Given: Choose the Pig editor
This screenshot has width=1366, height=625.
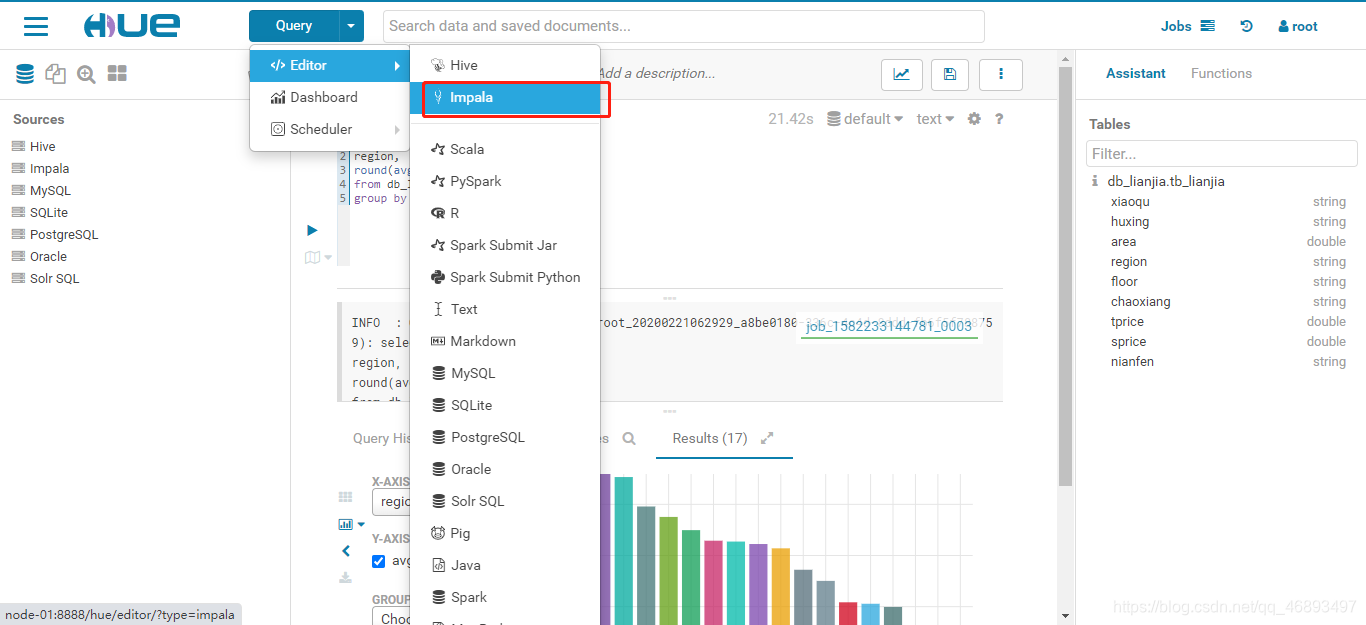Looking at the screenshot, I should (505, 533).
